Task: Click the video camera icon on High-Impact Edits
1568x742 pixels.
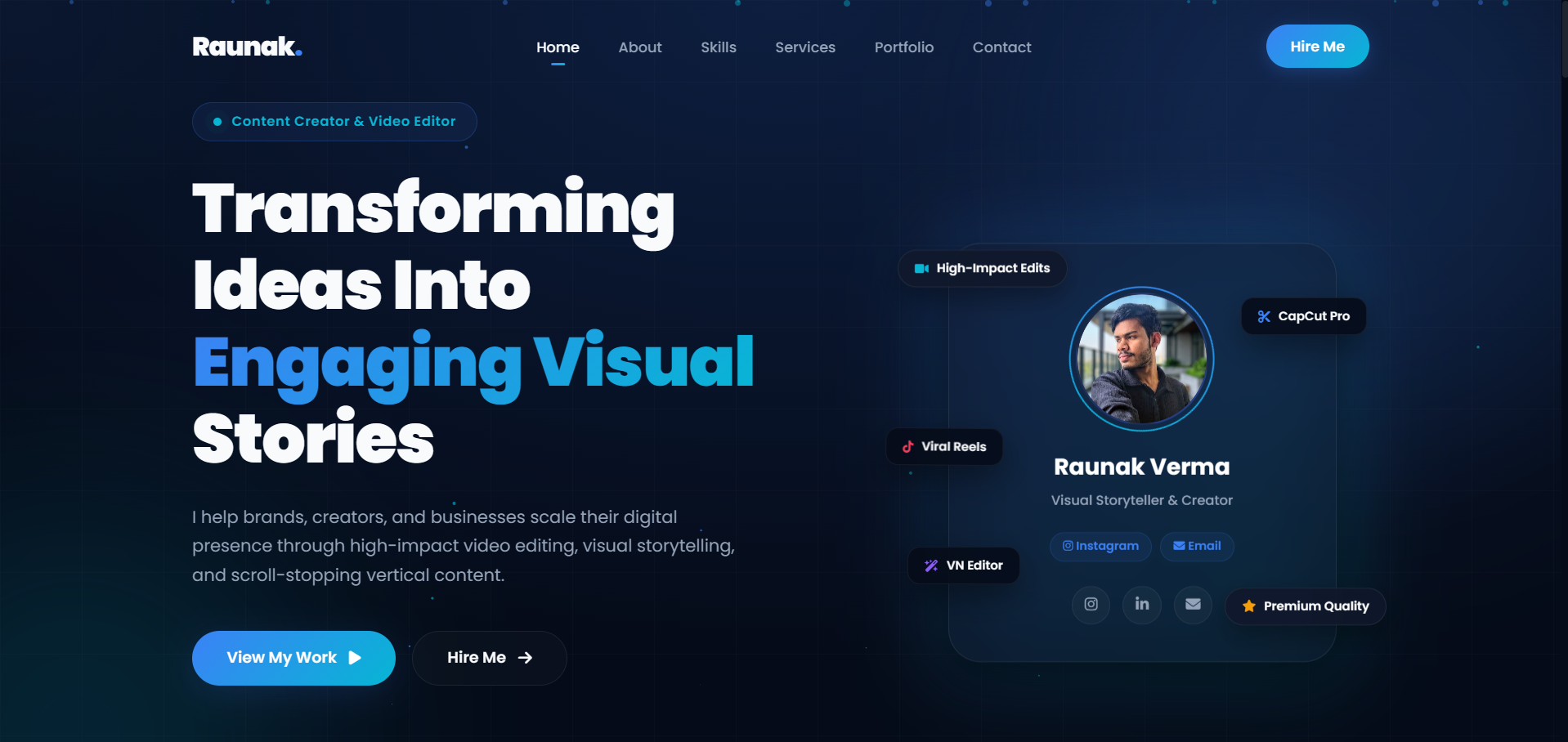Action: (x=921, y=269)
